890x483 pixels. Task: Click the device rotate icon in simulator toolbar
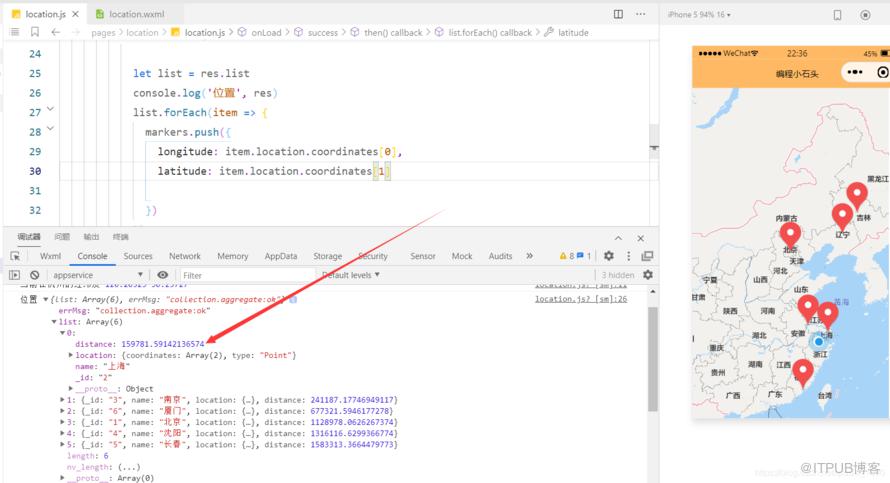[x=837, y=15]
